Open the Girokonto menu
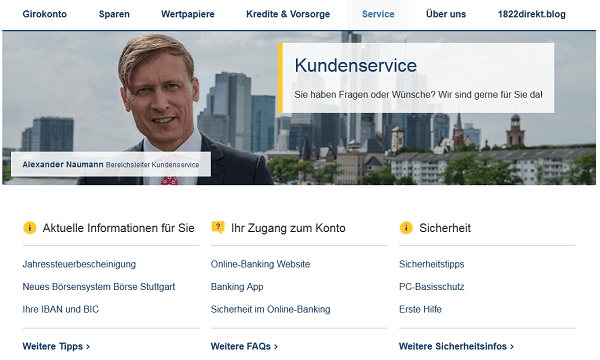This screenshot has height=360, width=600. click(44, 14)
